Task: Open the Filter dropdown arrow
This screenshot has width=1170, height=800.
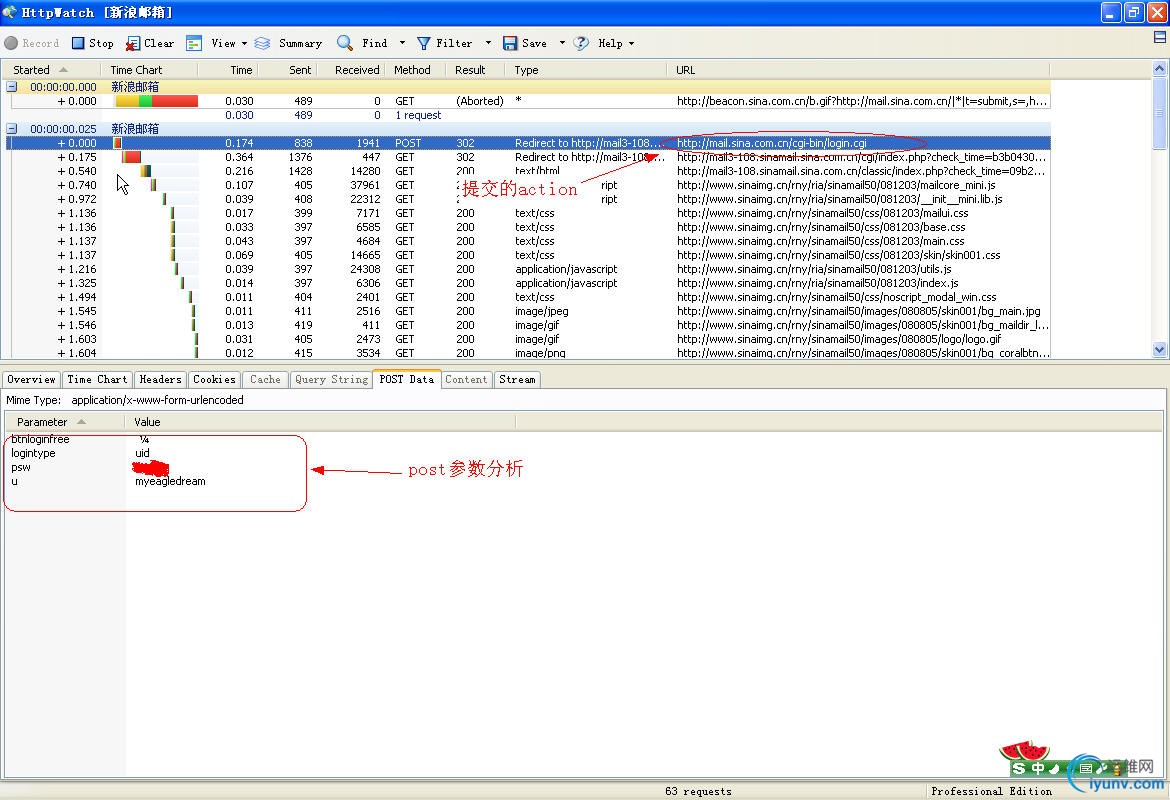Action: pos(488,43)
